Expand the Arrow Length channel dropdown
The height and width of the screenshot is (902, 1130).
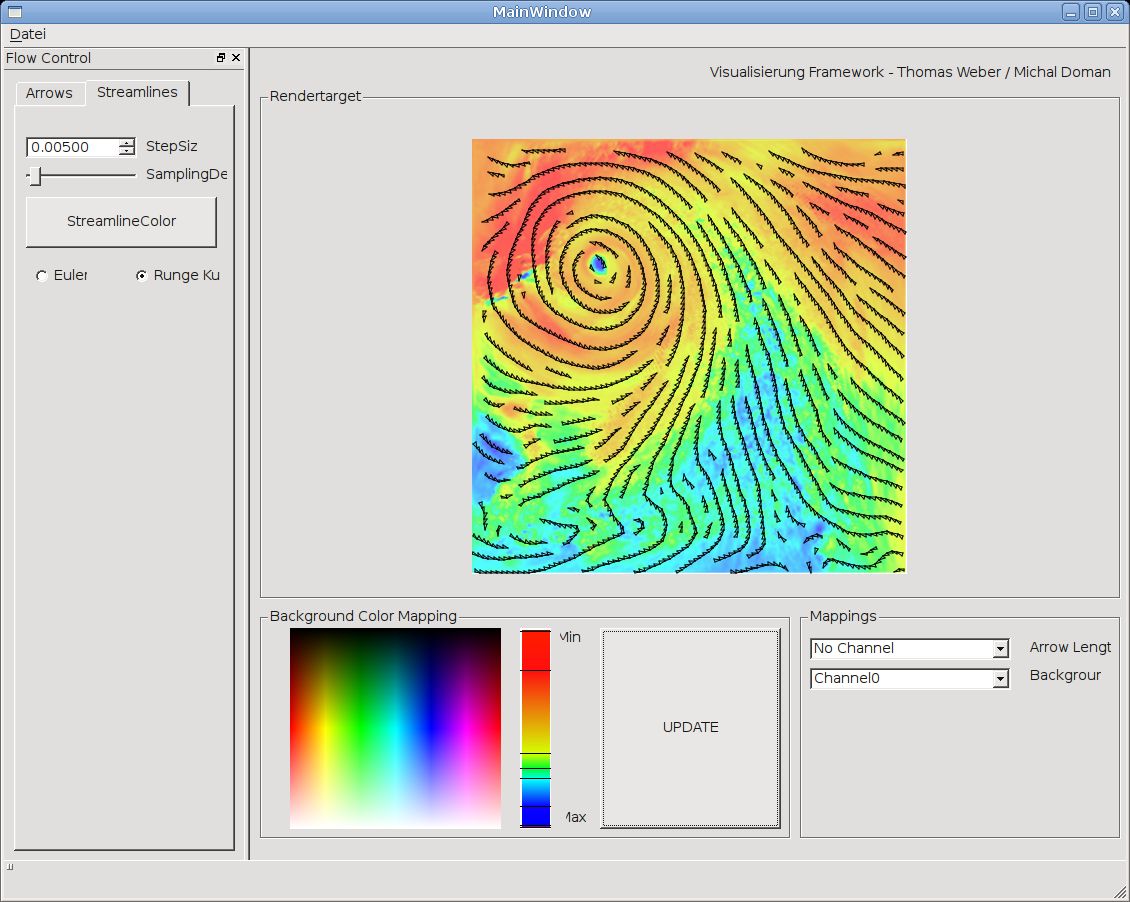(1000, 649)
